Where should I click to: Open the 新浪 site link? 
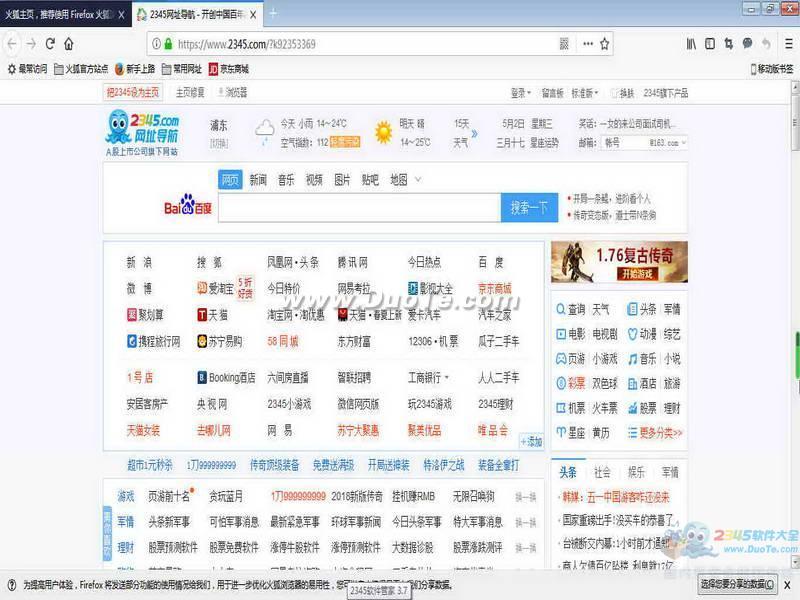139,263
